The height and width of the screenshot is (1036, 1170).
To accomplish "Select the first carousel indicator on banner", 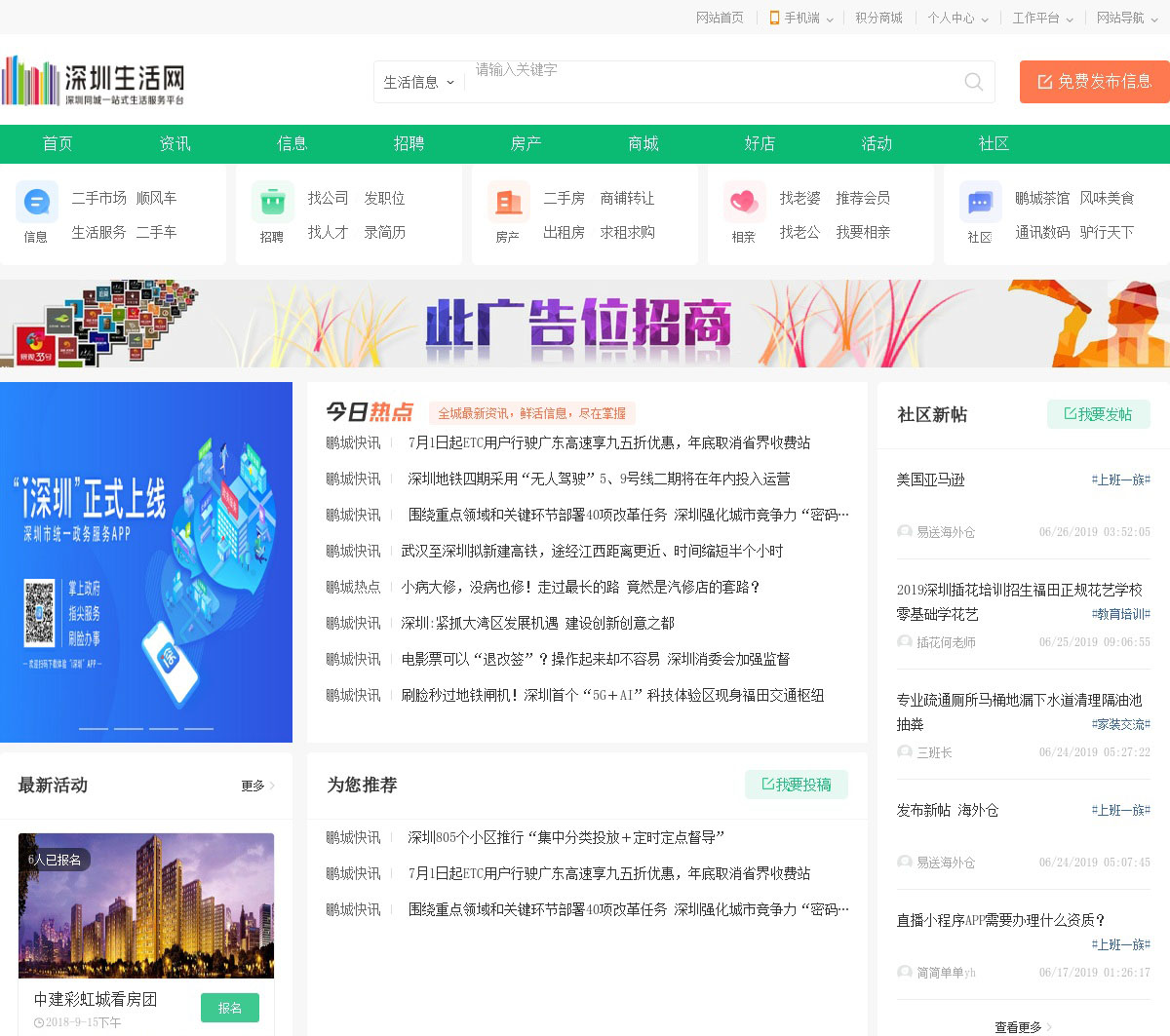I will click(94, 728).
